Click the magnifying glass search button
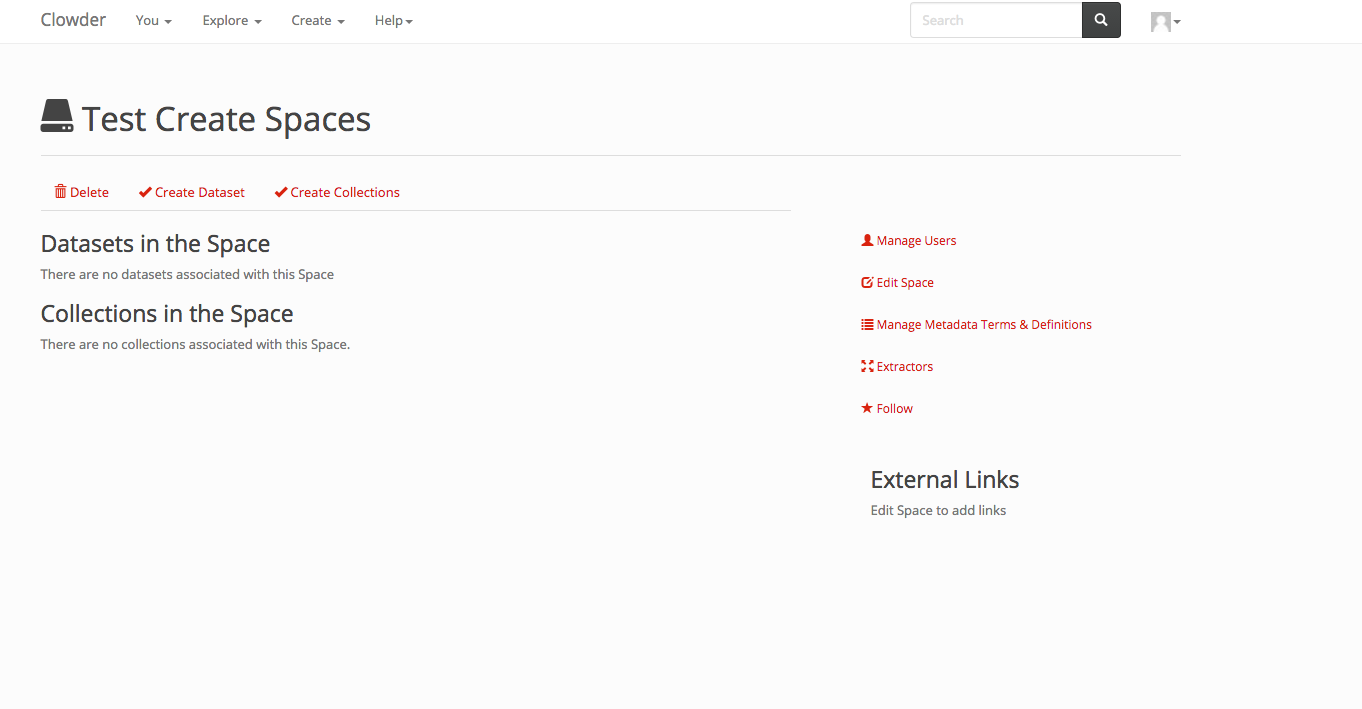1362x709 pixels. (x=1101, y=20)
